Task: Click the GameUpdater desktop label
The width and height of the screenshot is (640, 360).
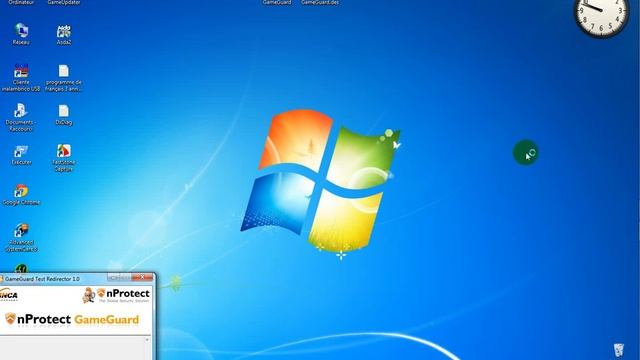Action: pos(64,2)
